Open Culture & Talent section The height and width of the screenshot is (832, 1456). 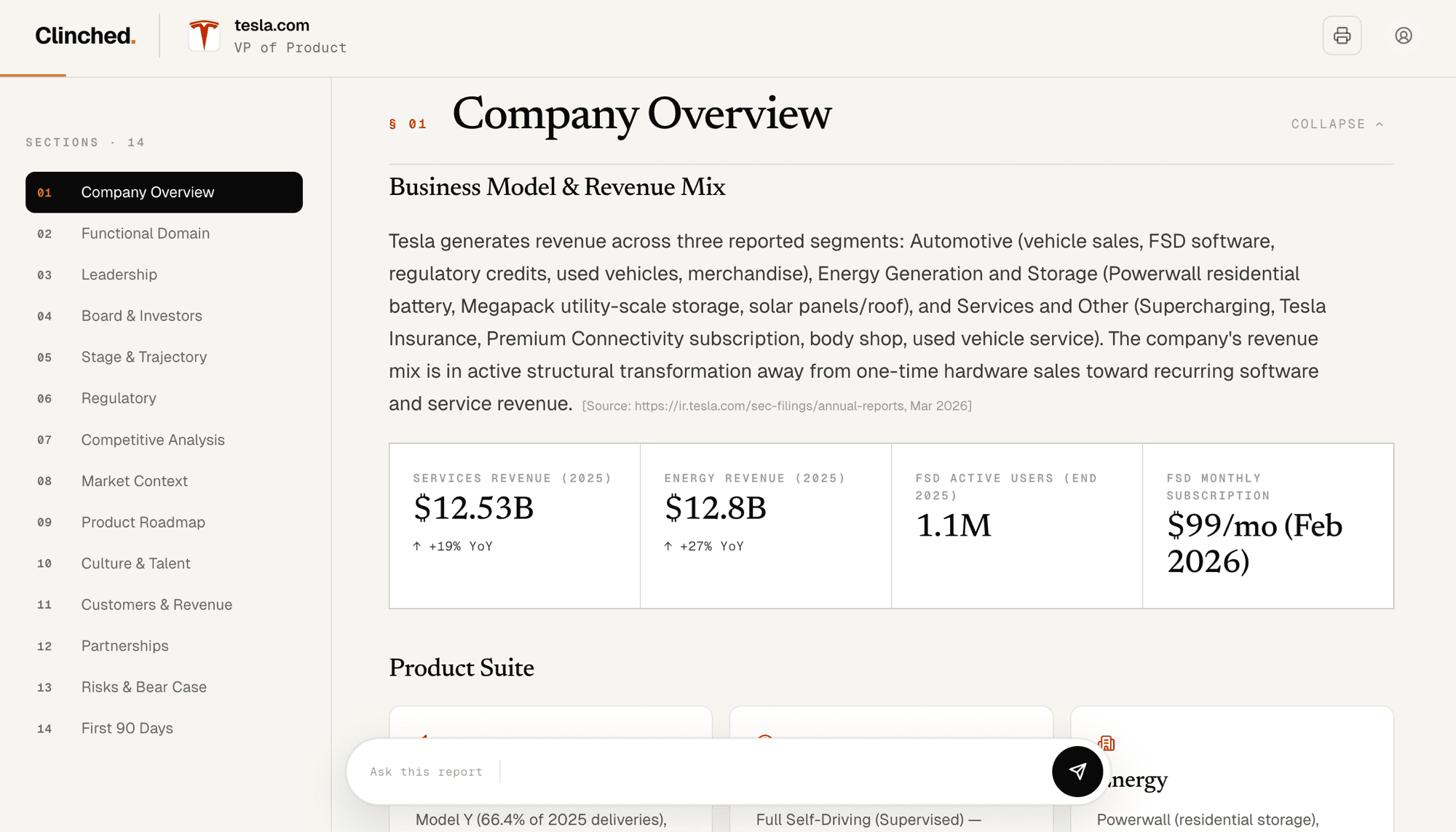click(164, 563)
